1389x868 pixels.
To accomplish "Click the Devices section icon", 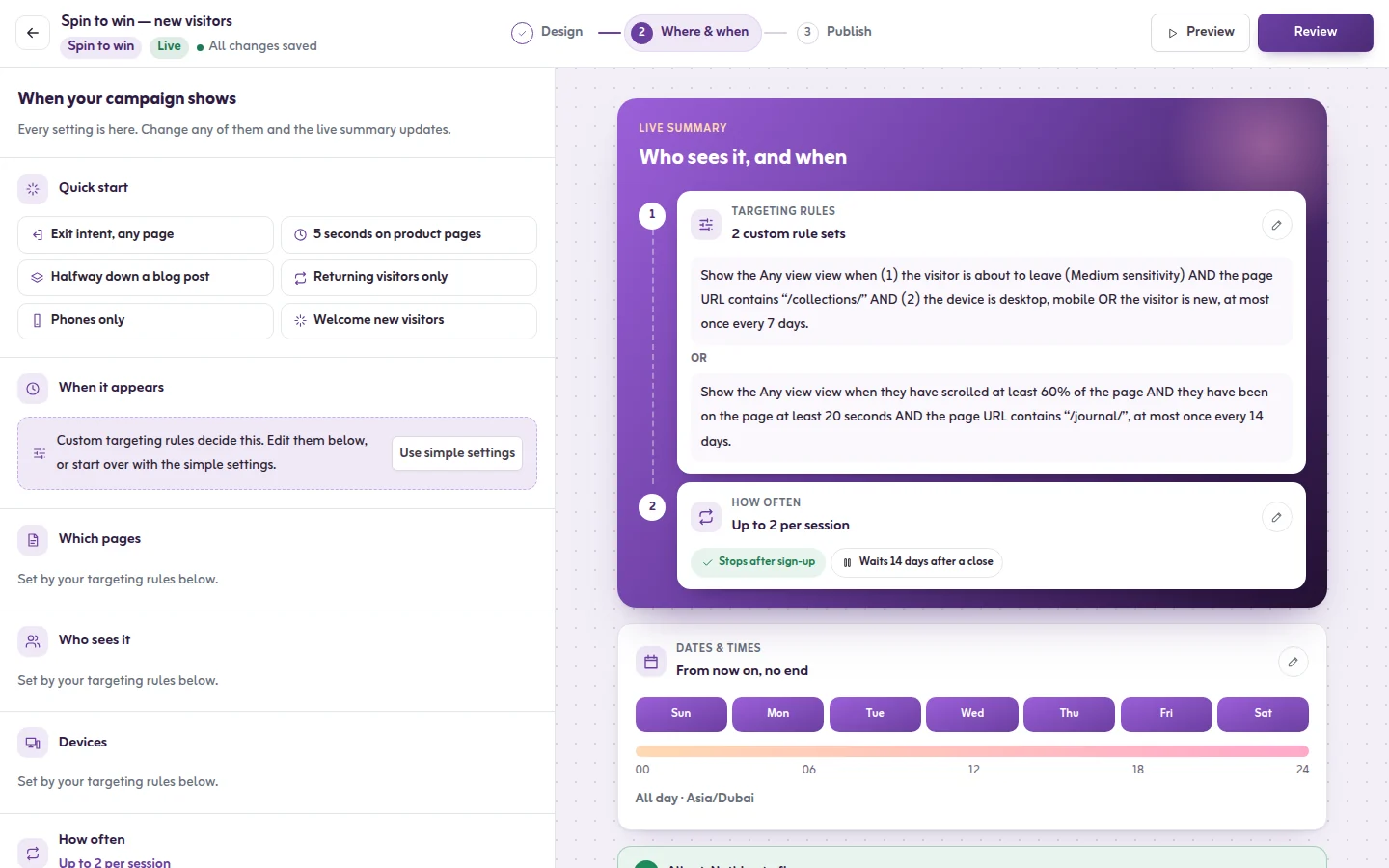I will pos(33,743).
